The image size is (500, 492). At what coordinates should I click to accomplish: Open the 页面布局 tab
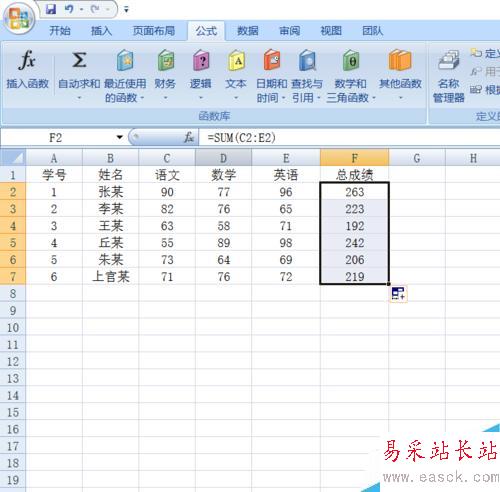pos(154,31)
